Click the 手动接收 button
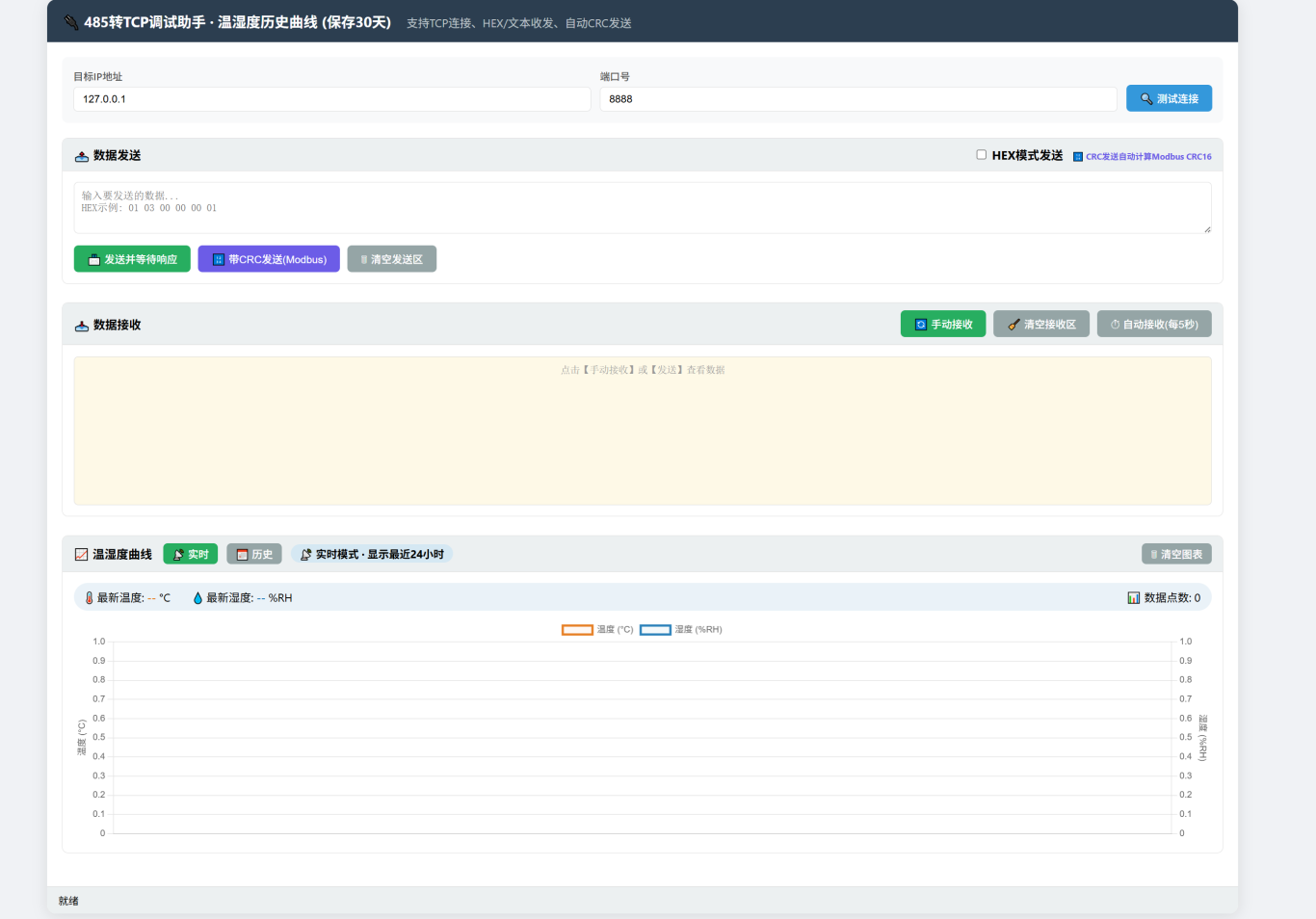This screenshot has height=919, width=1316. 942,325
